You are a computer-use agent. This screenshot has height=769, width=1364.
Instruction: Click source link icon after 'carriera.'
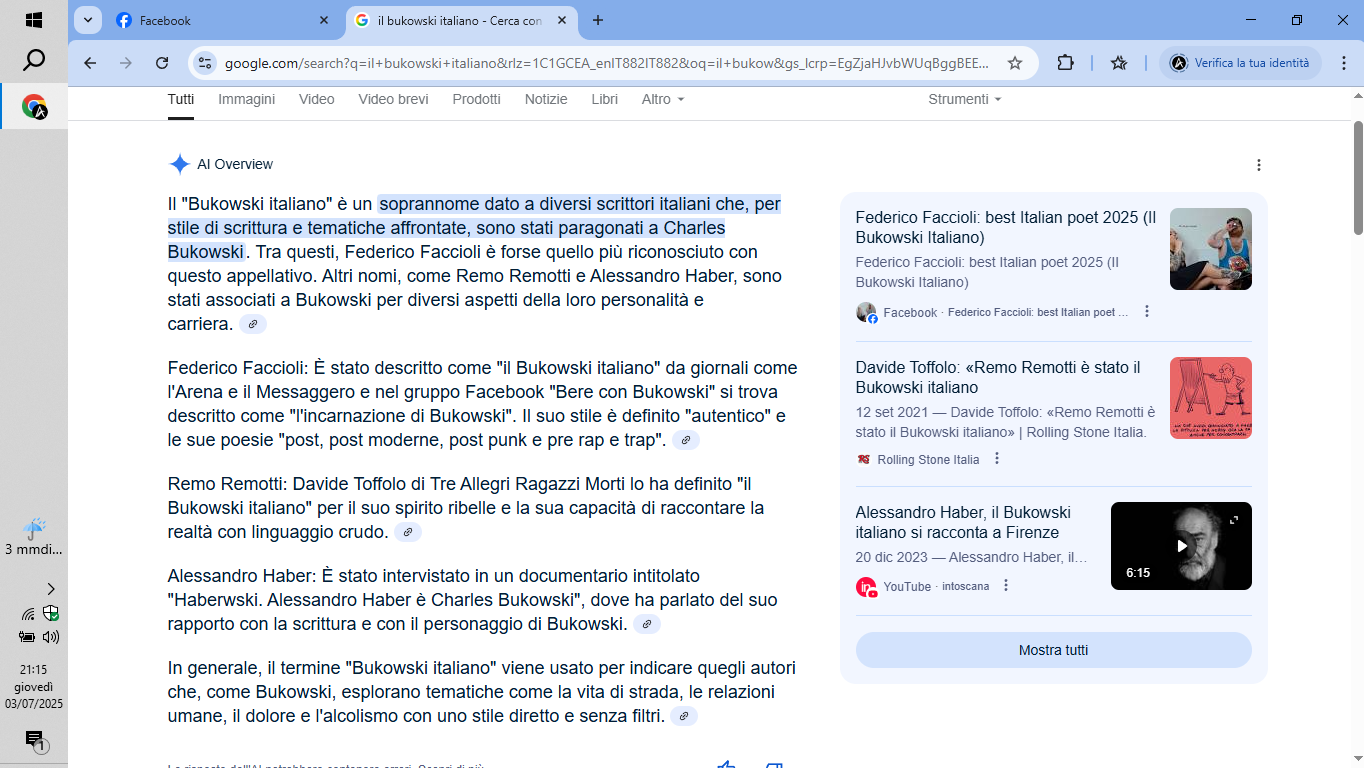coord(253,324)
